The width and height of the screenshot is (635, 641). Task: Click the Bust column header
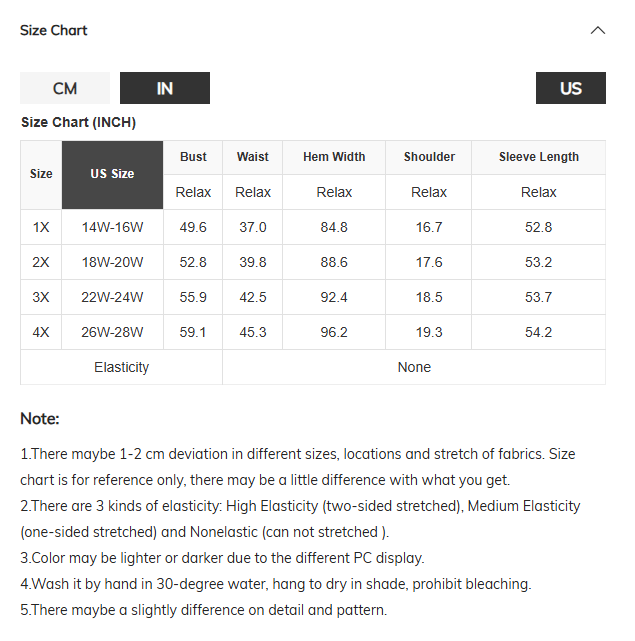click(193, 157)
